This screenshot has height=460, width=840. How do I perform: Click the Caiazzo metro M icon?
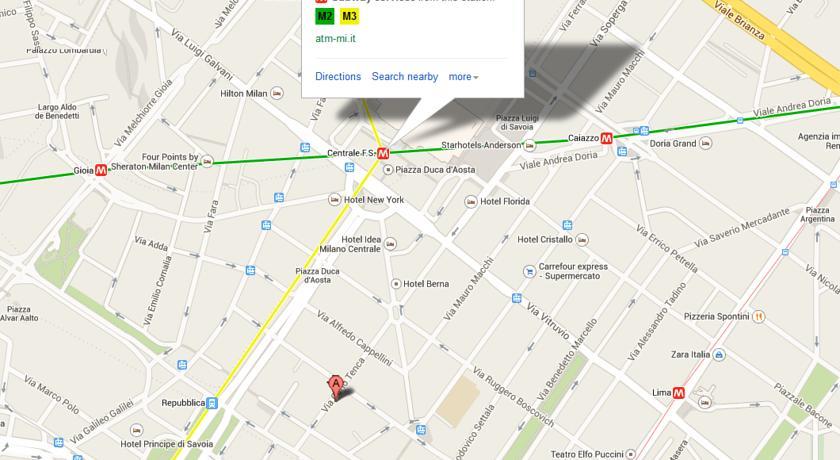[606, 138]
